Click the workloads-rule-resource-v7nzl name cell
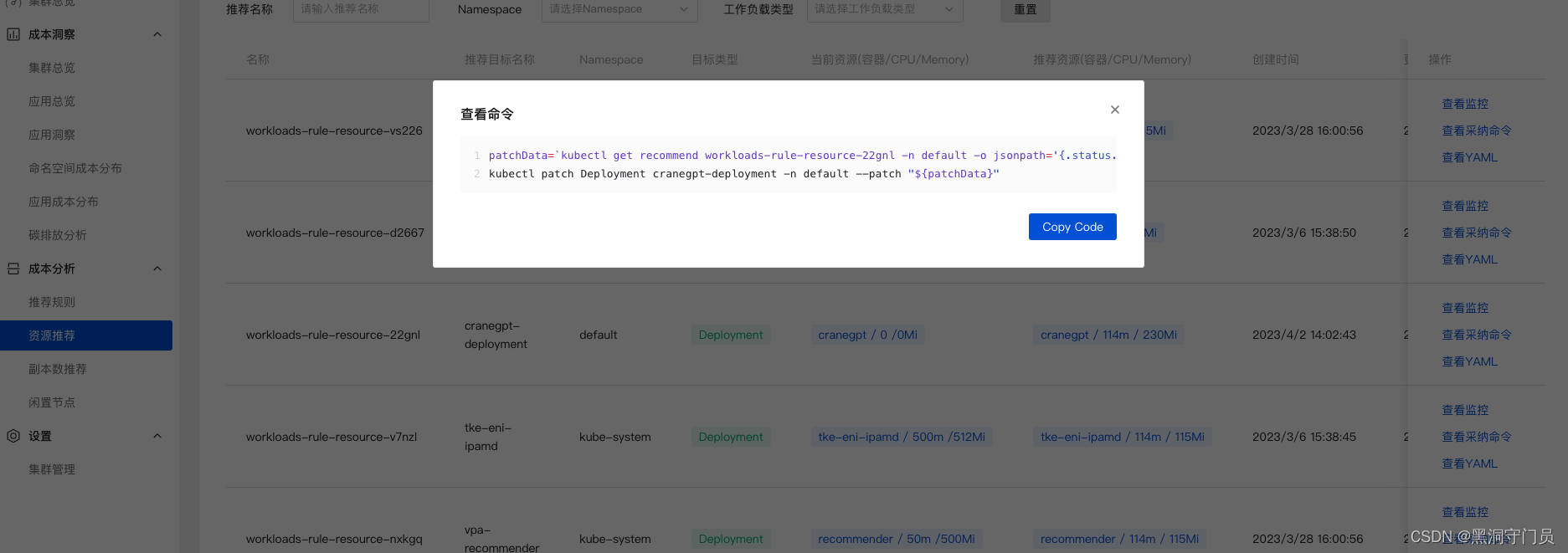 pyautogui.click(x=331, y=437)
